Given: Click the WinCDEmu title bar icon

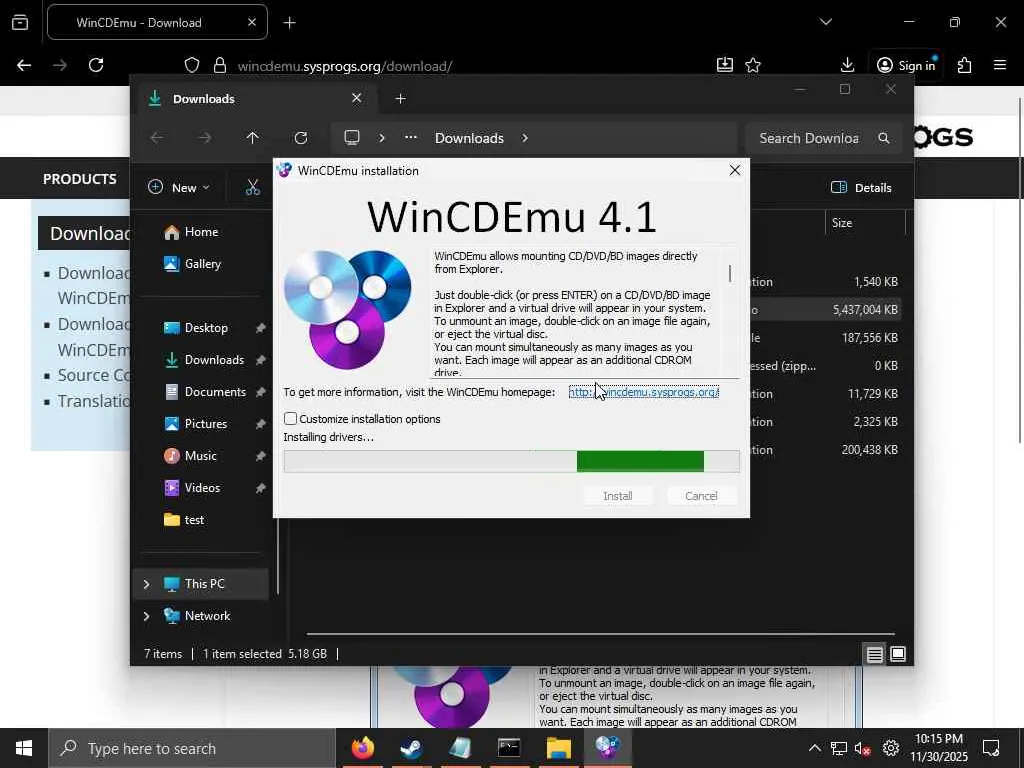Looking at the screenshot, I should 284,170.
